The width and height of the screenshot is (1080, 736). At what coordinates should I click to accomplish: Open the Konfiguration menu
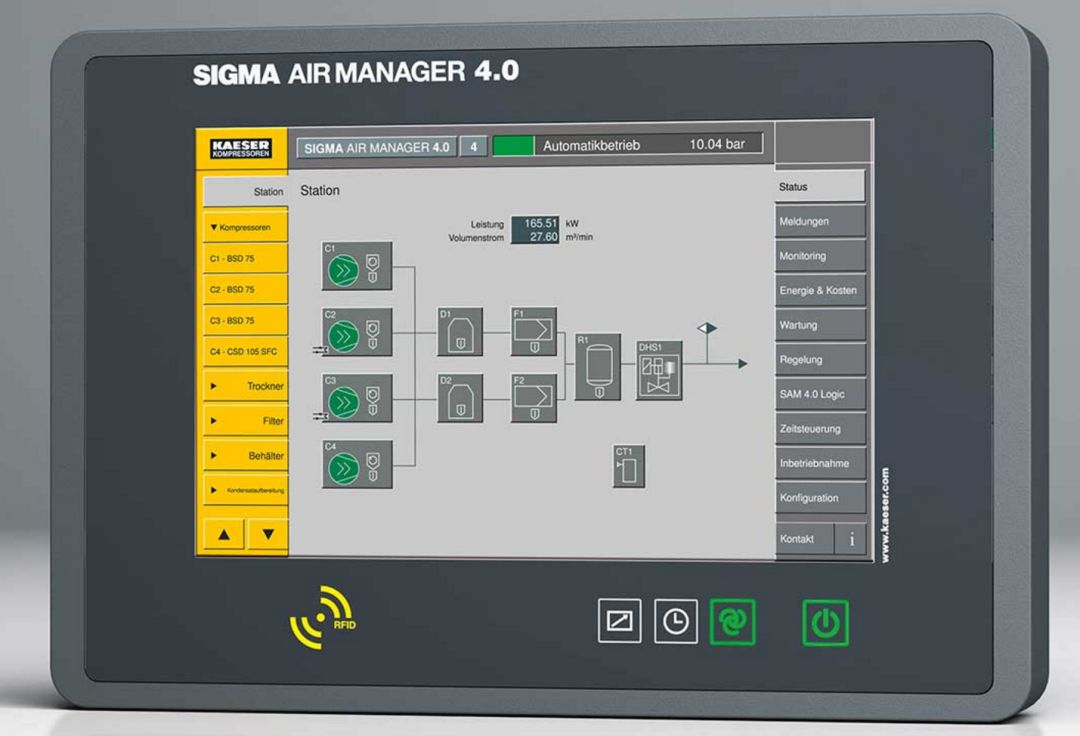click(820, 497)
